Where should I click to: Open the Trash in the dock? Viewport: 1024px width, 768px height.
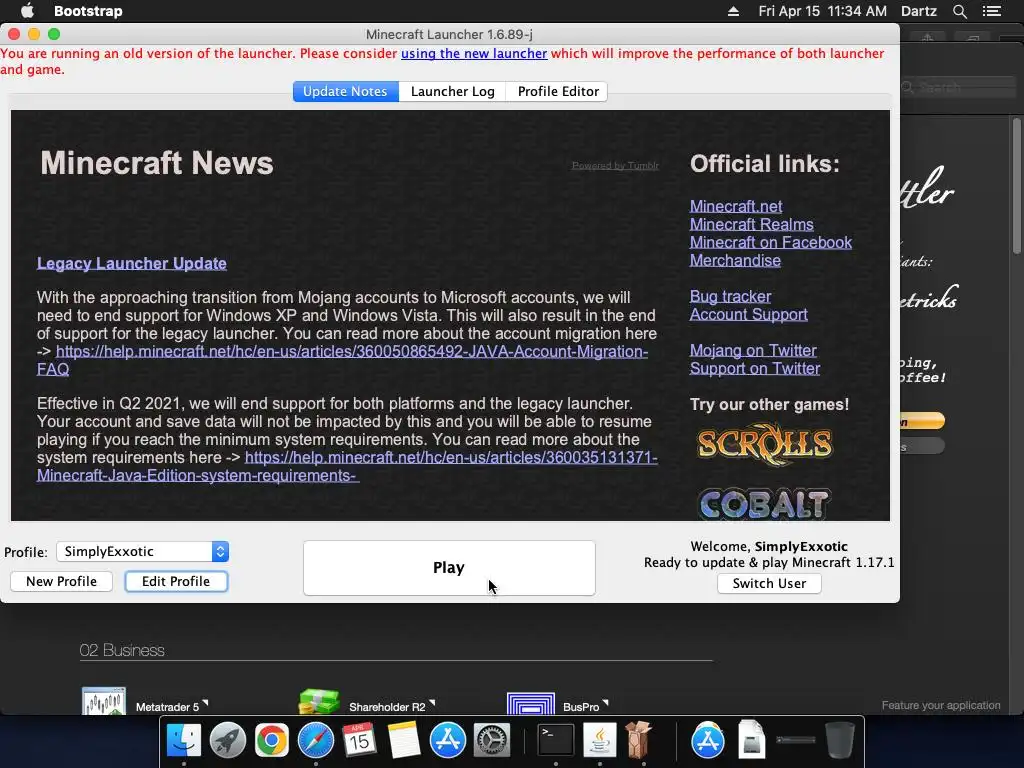coord(839,740)
